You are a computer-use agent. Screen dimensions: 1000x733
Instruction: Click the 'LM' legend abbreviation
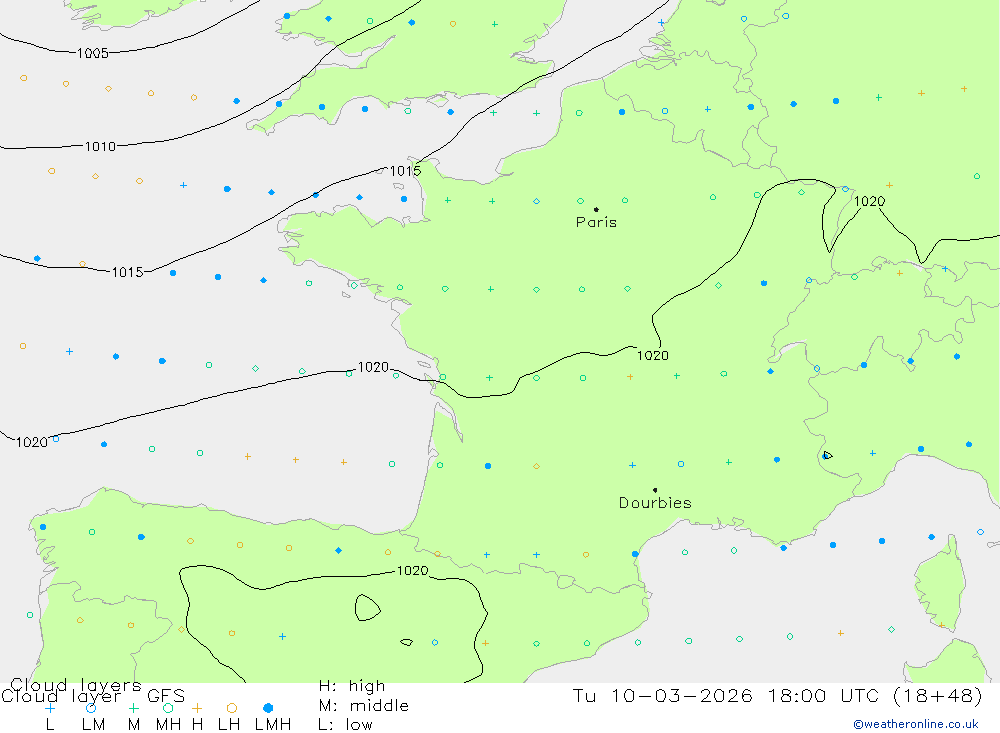(x=93, y=725)
